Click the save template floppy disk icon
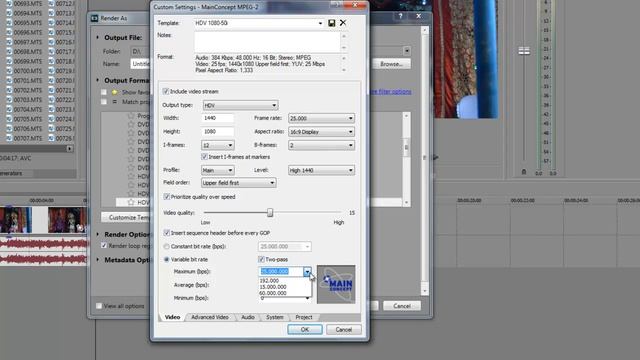640x360 pixels. 331,23
